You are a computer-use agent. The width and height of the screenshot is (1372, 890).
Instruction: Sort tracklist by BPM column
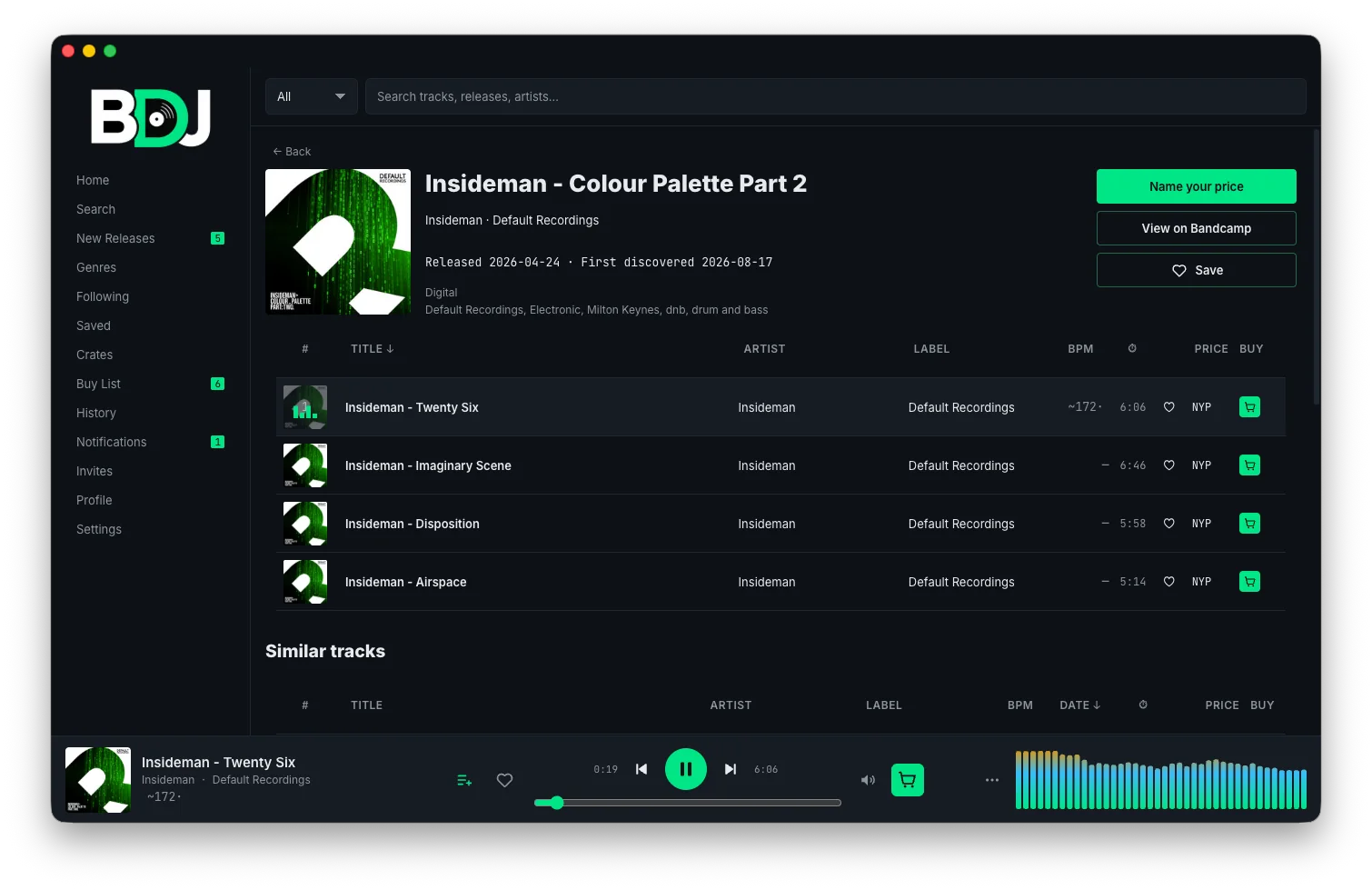coord(1080,349)
